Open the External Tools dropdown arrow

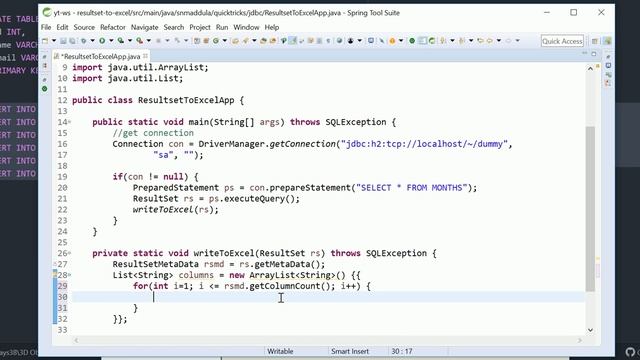coord(149,41)
